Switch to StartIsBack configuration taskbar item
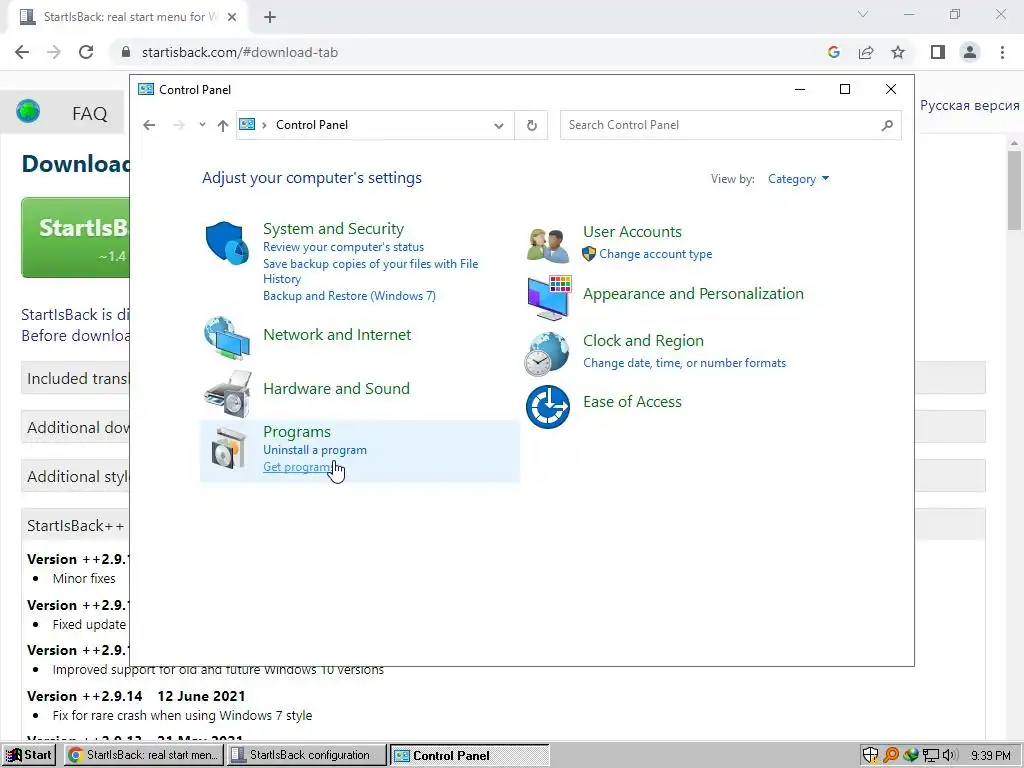This screenshot has height=768, width=1024. 306,756
